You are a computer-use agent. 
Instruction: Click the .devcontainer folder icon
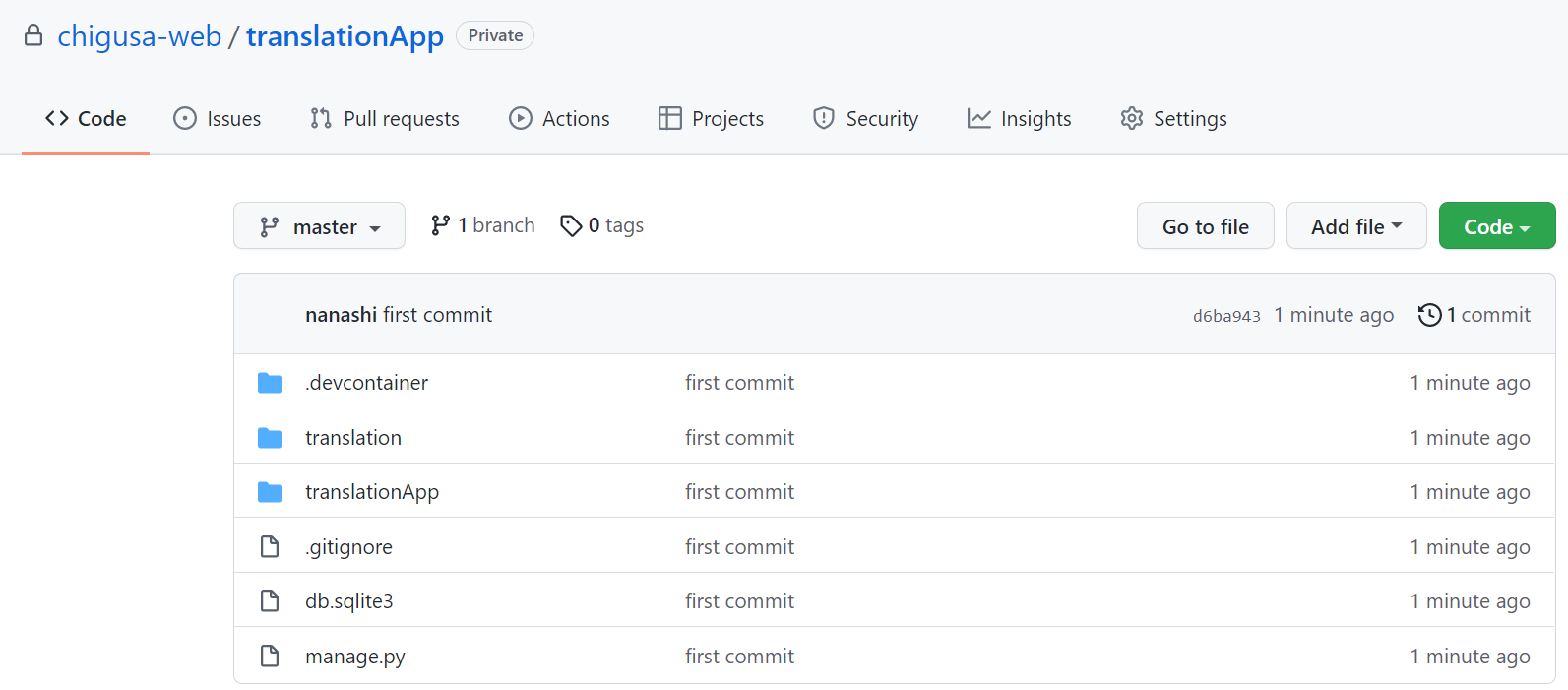270,383
